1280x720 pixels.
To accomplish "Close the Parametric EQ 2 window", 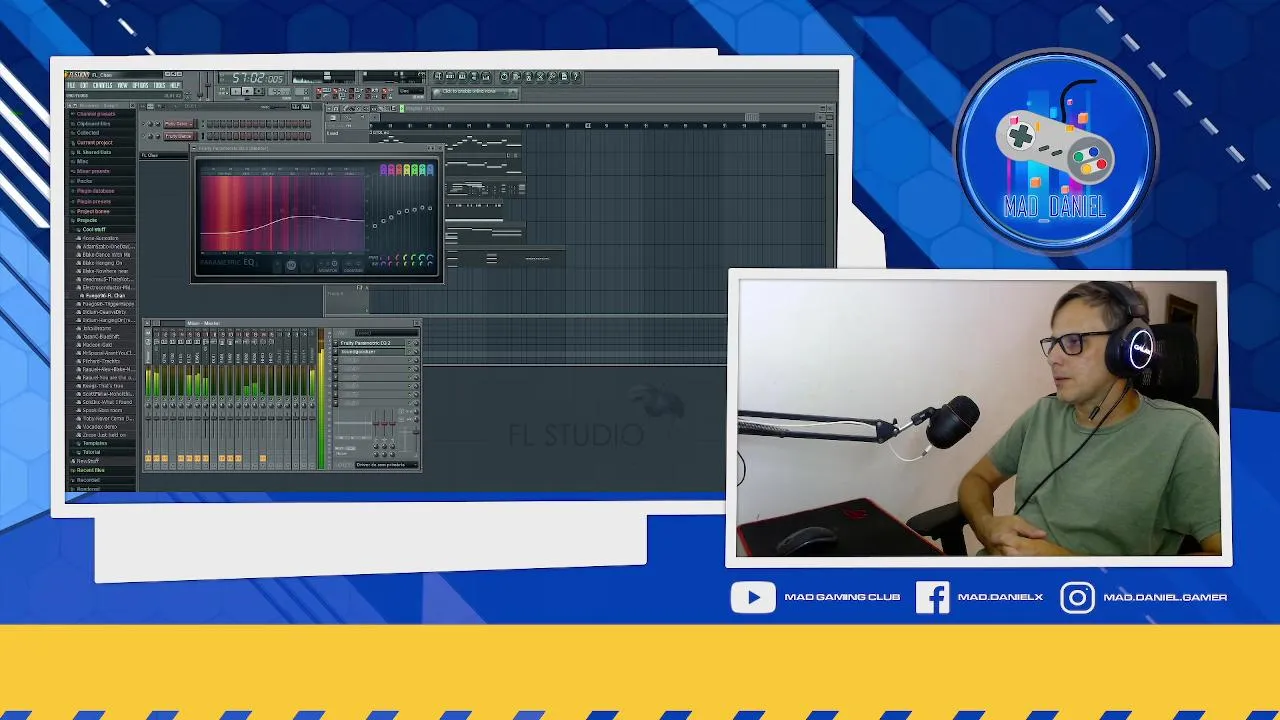I will click(440, 148).
